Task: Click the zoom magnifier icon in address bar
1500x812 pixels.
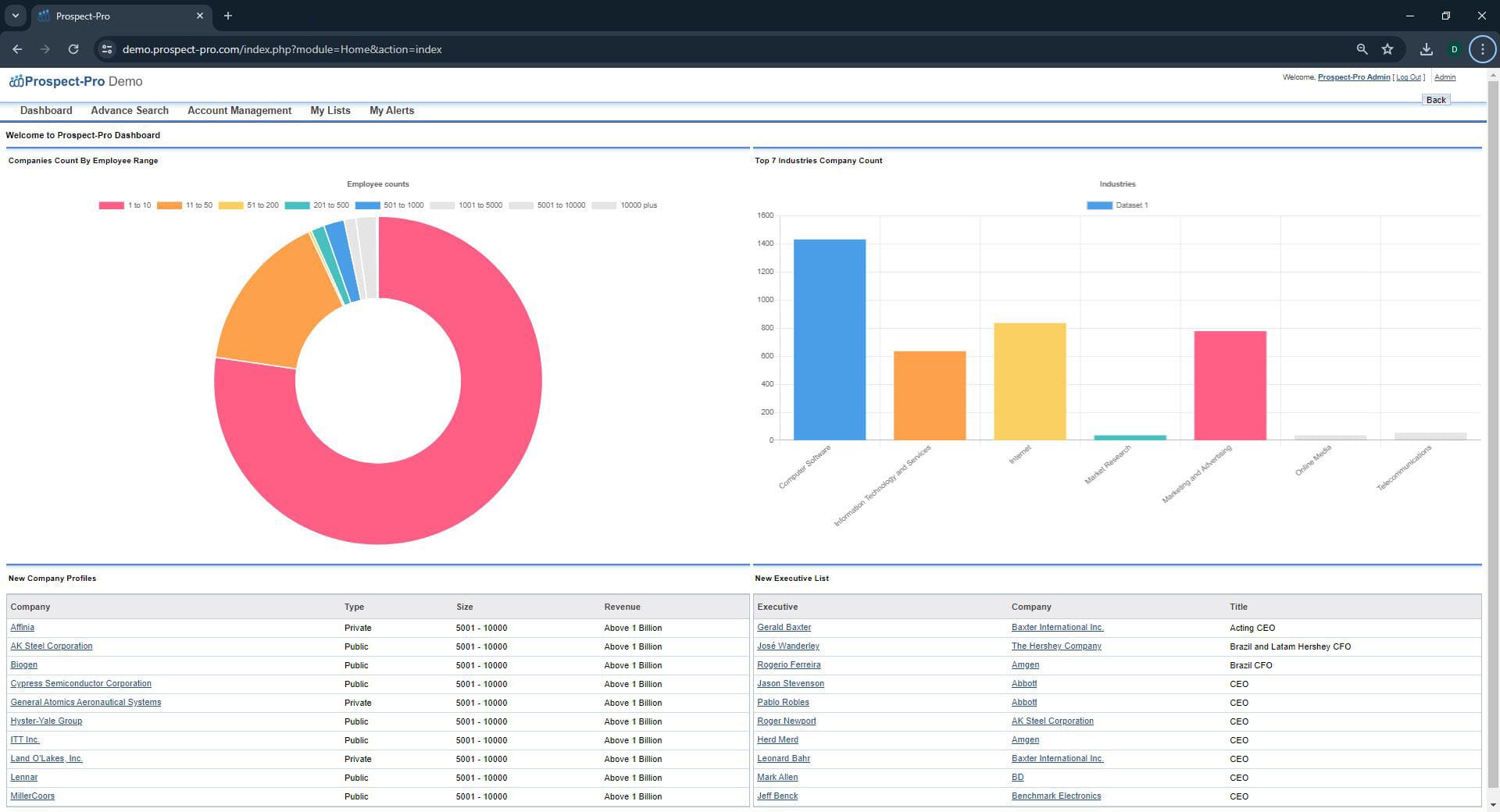Action: pos(1362,49)
